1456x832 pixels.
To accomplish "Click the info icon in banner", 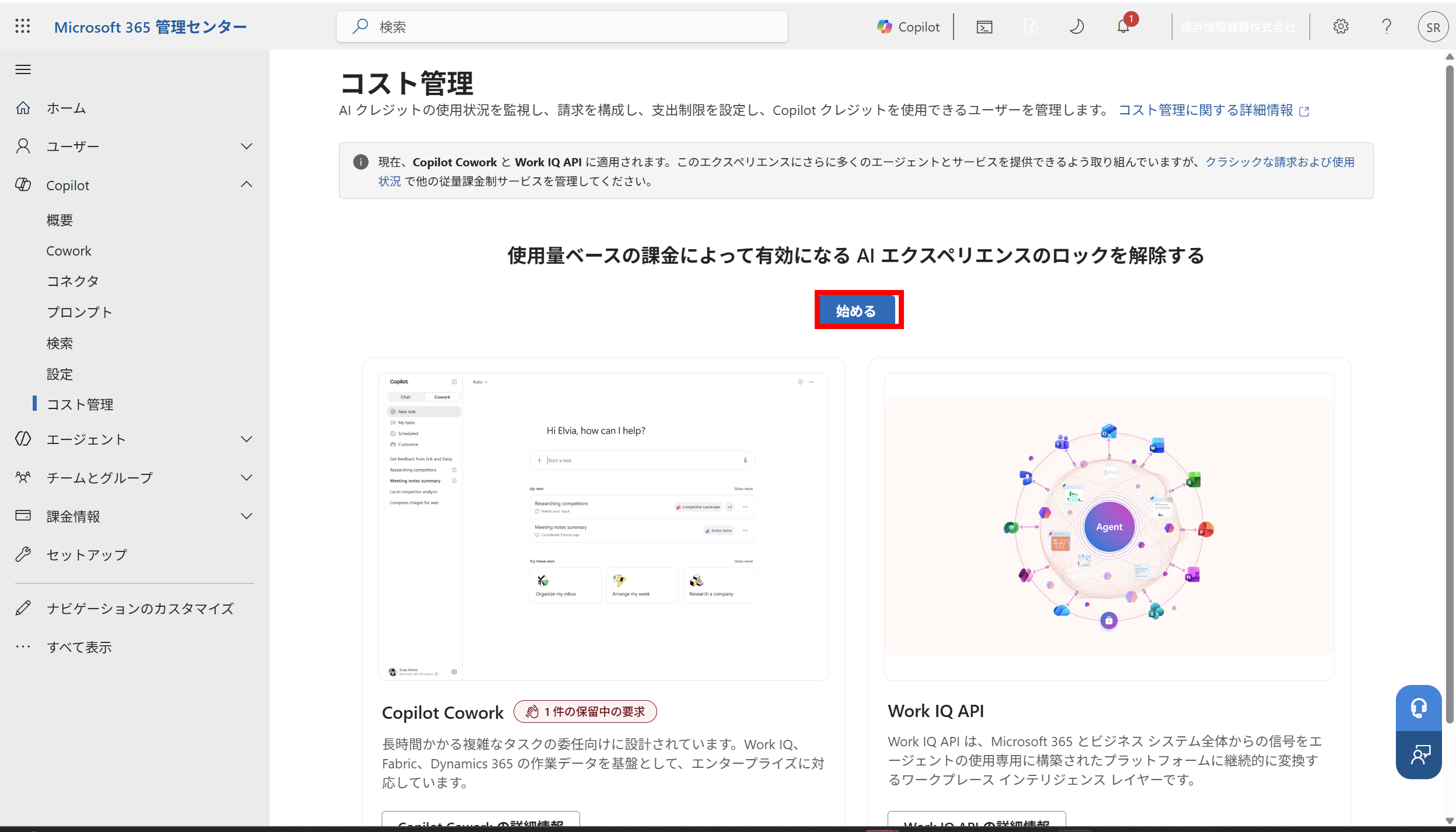I will pyautogui.click(x=361, y=162).
